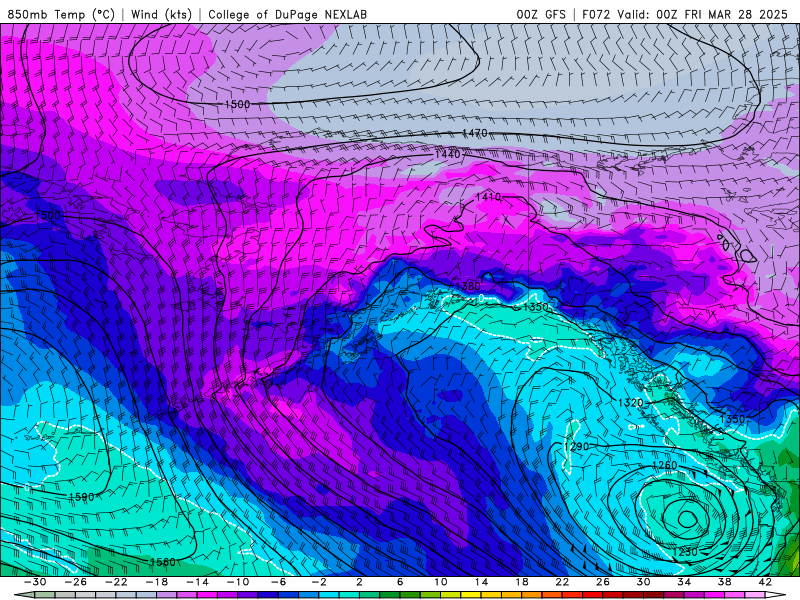The image size is (800, 600).
Task: Click the 1560 height contour label
Action: [163, 562]
